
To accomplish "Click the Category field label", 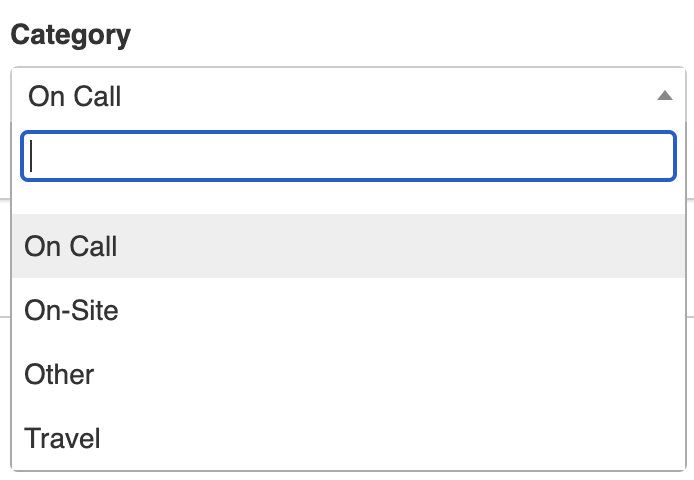I will click(x=70, y=36).
